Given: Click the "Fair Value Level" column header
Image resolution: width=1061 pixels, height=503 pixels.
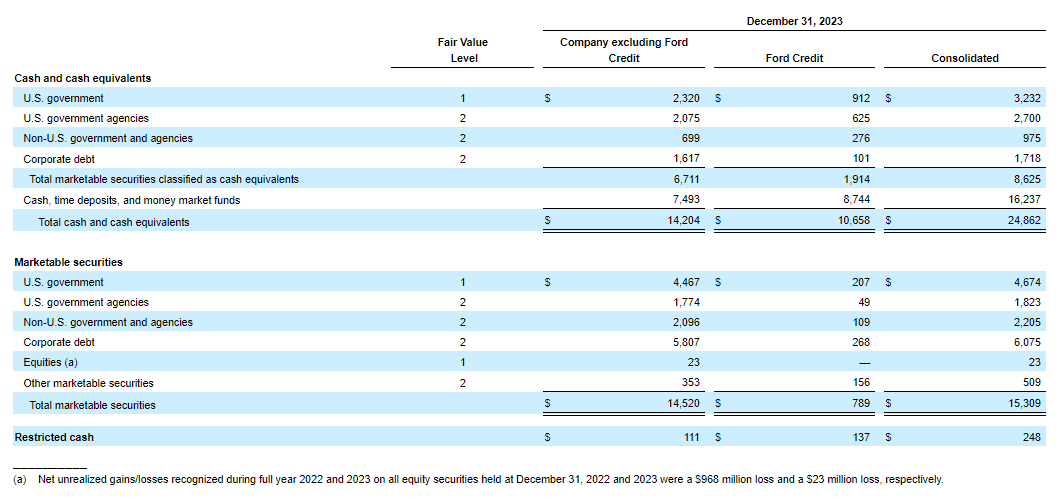Looking at the screenshot, I should click(463, 50).
